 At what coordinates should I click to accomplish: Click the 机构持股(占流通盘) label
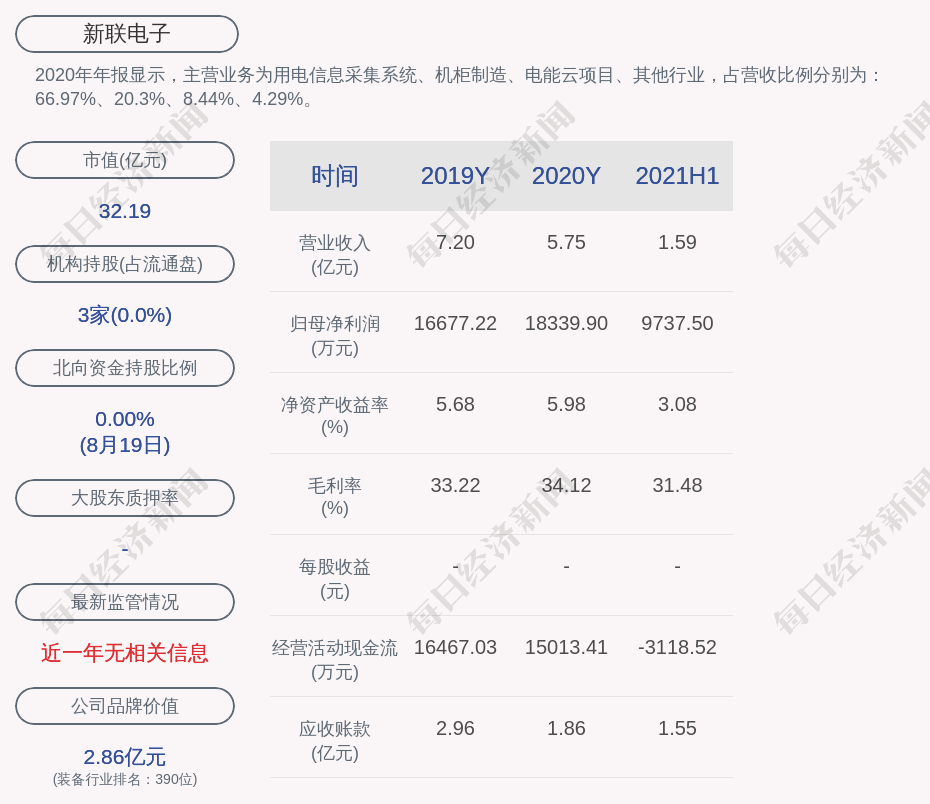tap(125, 264)
